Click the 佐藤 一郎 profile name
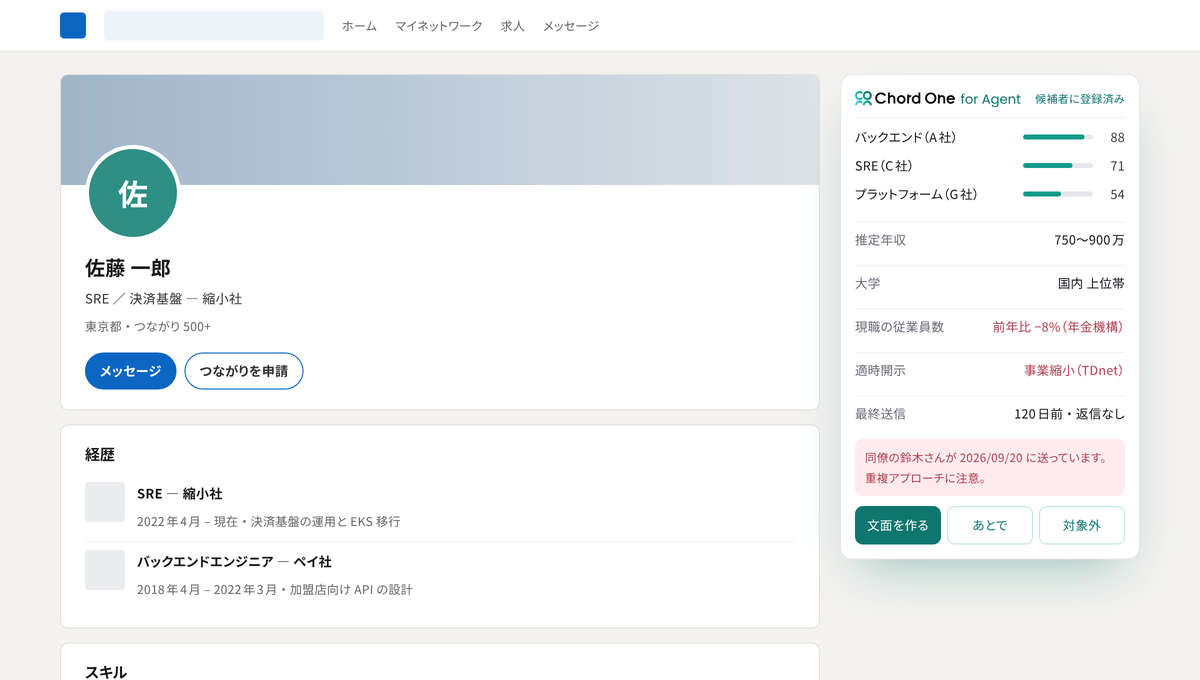The width and height of the screenshot is (1200, 680). point(128,268)
